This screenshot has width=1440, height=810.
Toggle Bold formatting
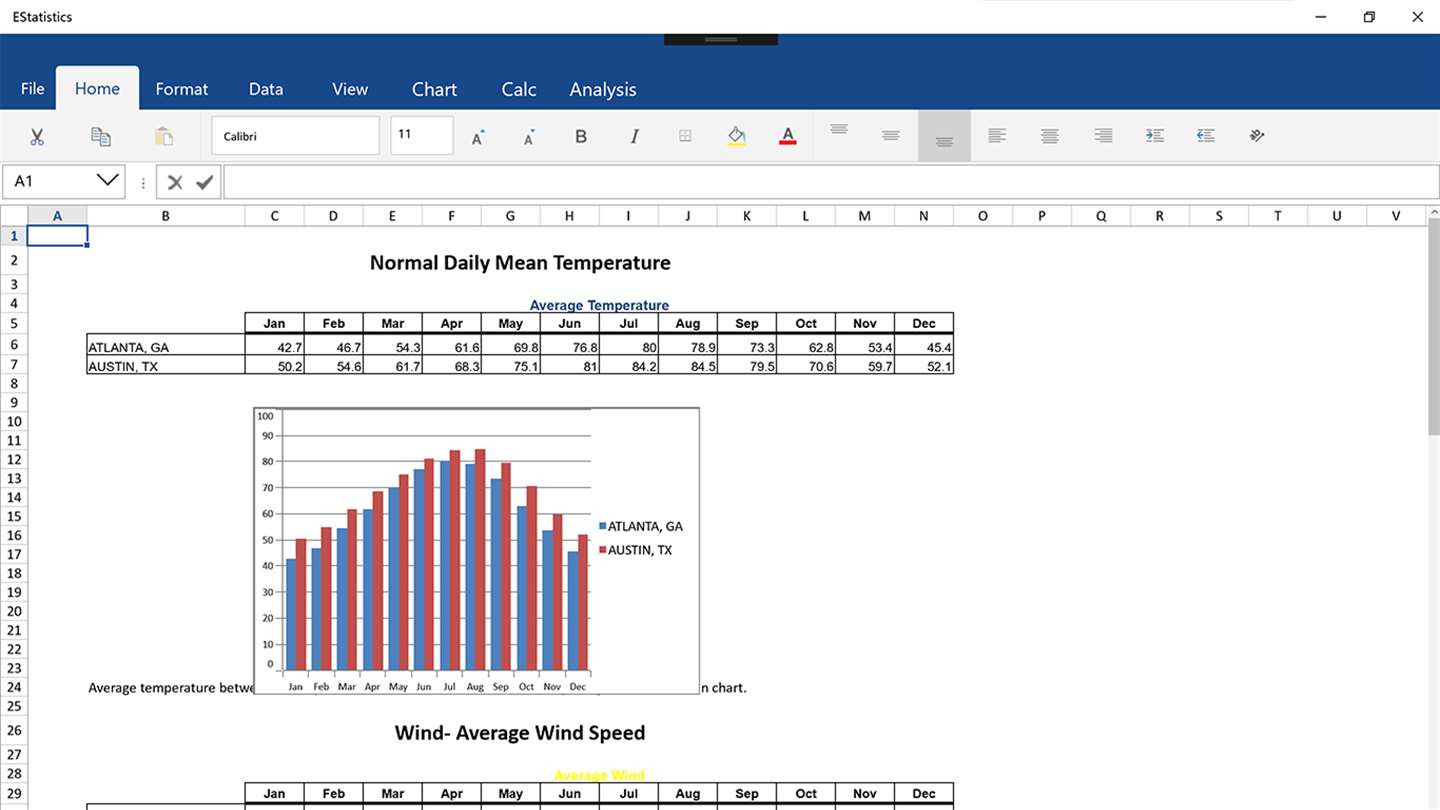(581, 136)
